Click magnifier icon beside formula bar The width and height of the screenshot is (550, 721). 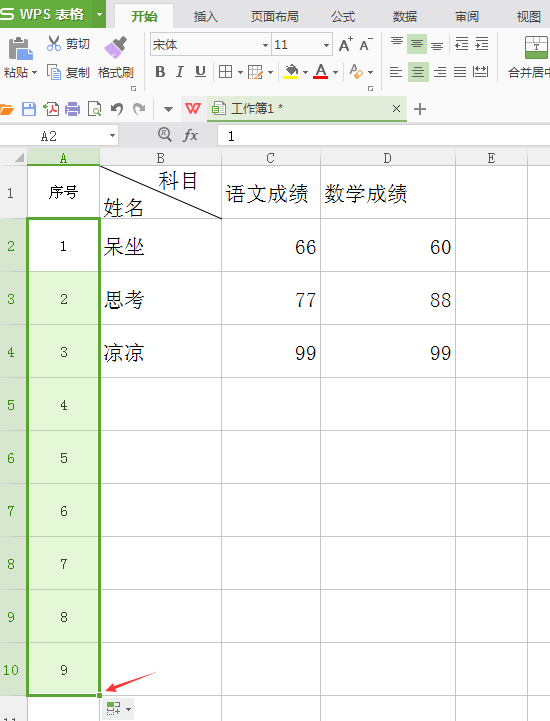pyautogui.click(x=165, y=135)
